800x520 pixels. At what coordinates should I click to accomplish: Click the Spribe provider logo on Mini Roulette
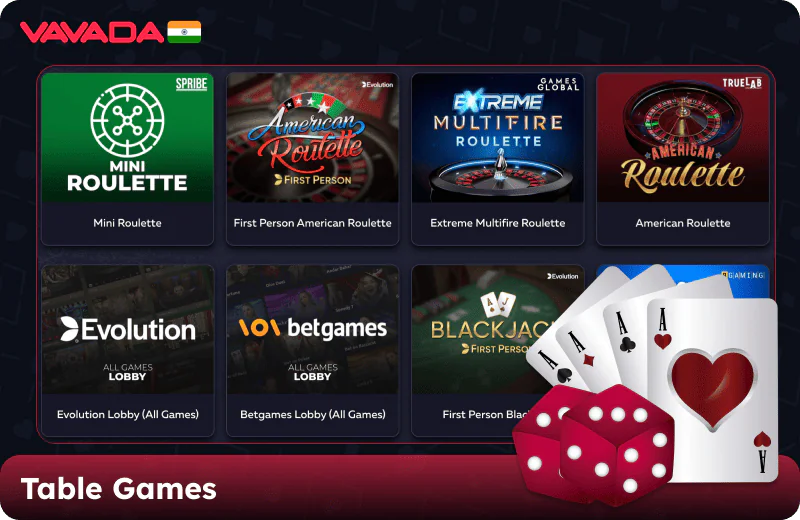tap(191, 84)
